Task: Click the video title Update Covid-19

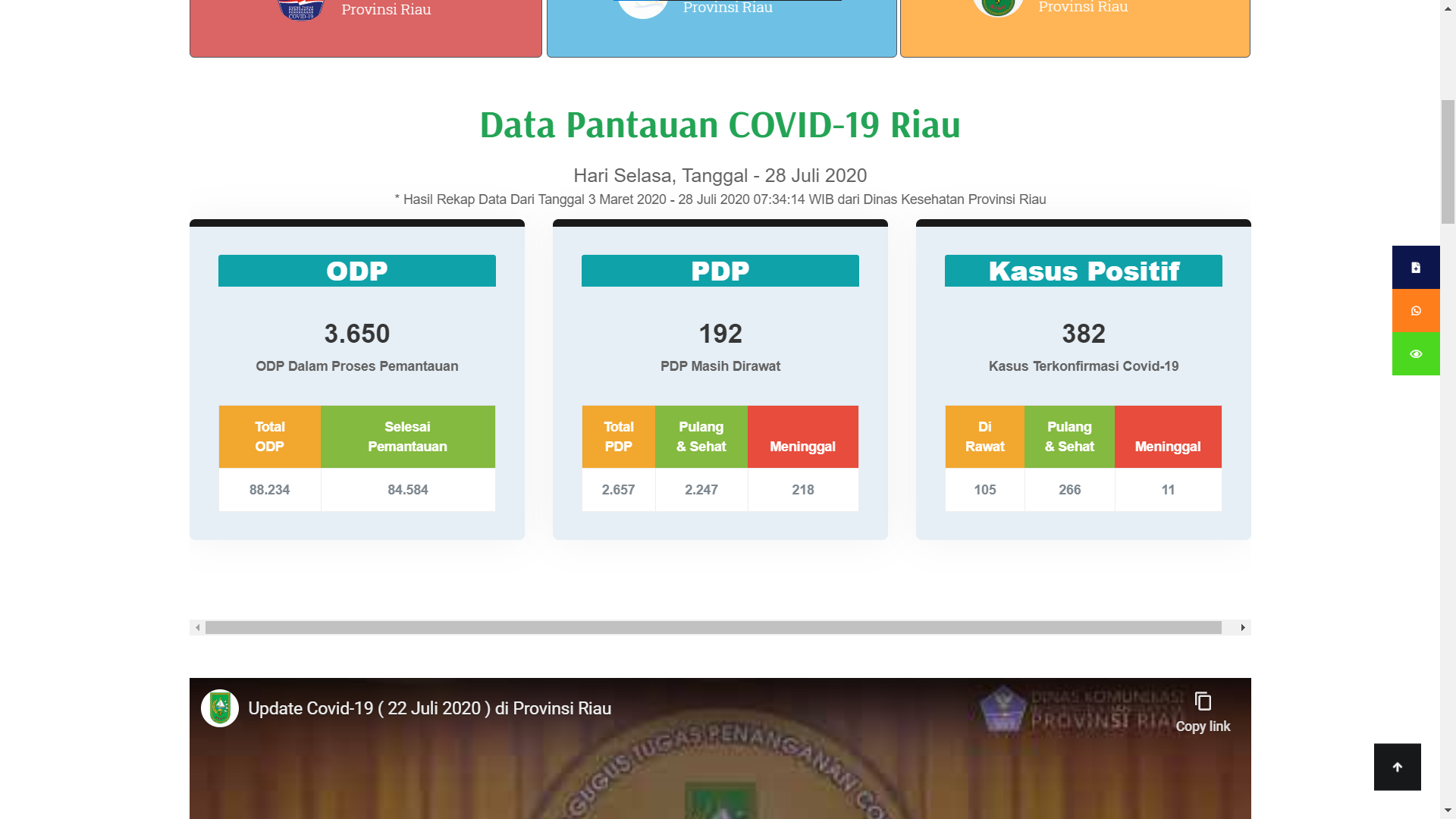Action: [429, 708]
